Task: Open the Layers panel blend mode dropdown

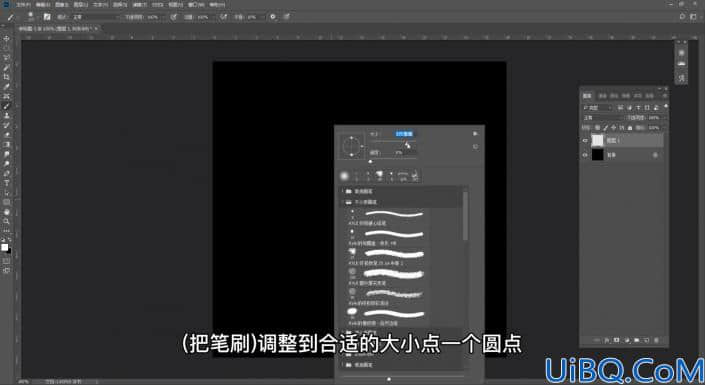Action: pos(602,118)
